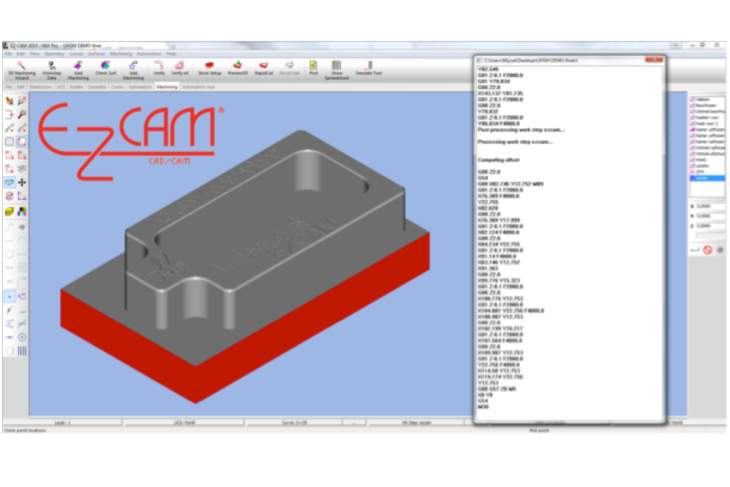The image size is (730, 487).
Task: Click the Reset Part icon
Action: (289, 68)
